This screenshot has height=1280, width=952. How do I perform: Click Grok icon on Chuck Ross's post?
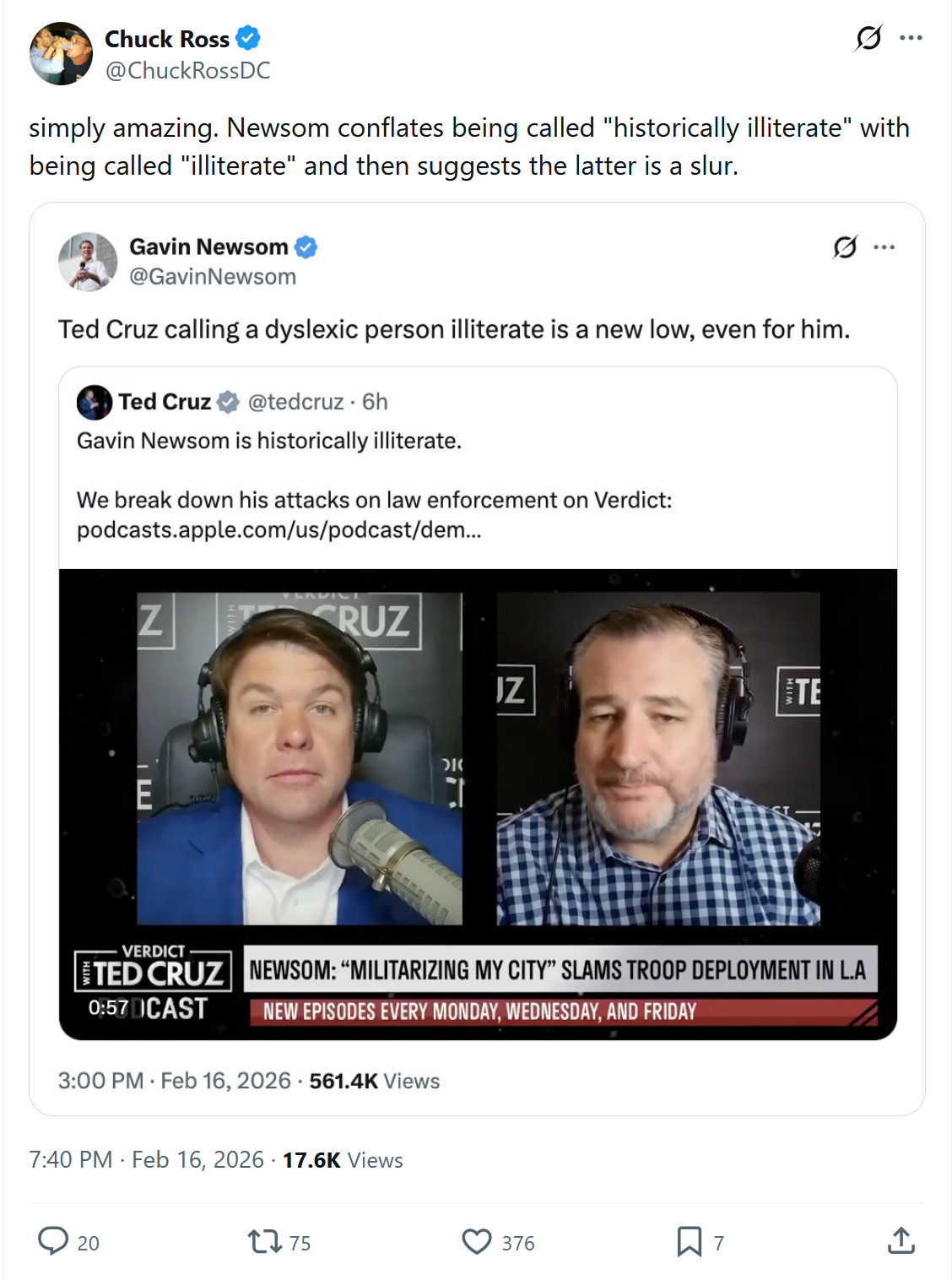(868, 38)
